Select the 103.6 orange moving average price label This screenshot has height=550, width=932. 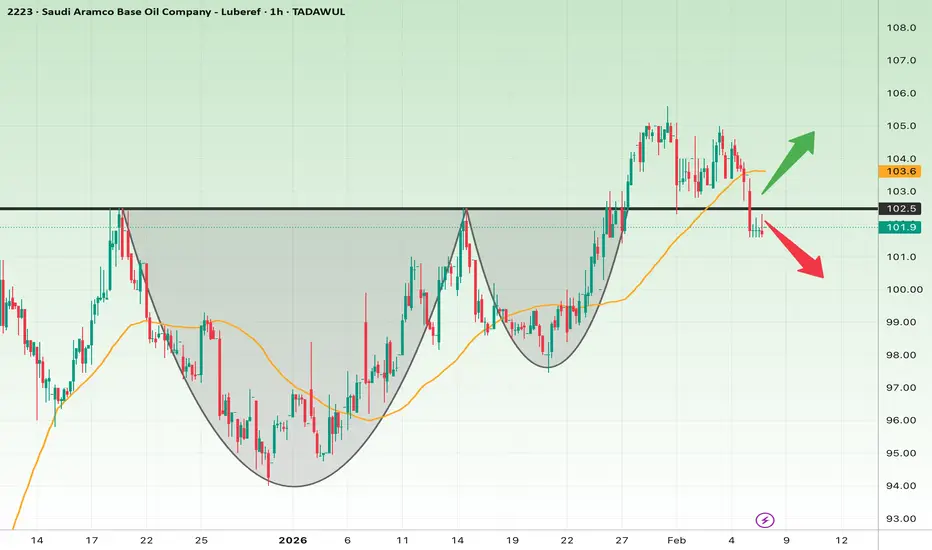(900, 171)
